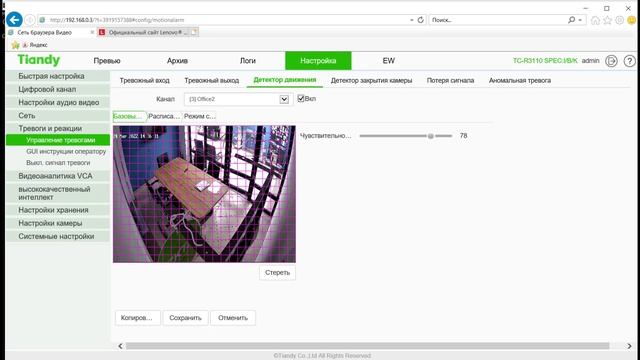The image size is (640, 360).
Task: Switch to Тревожный вход tab
Action: click(144, 80)
